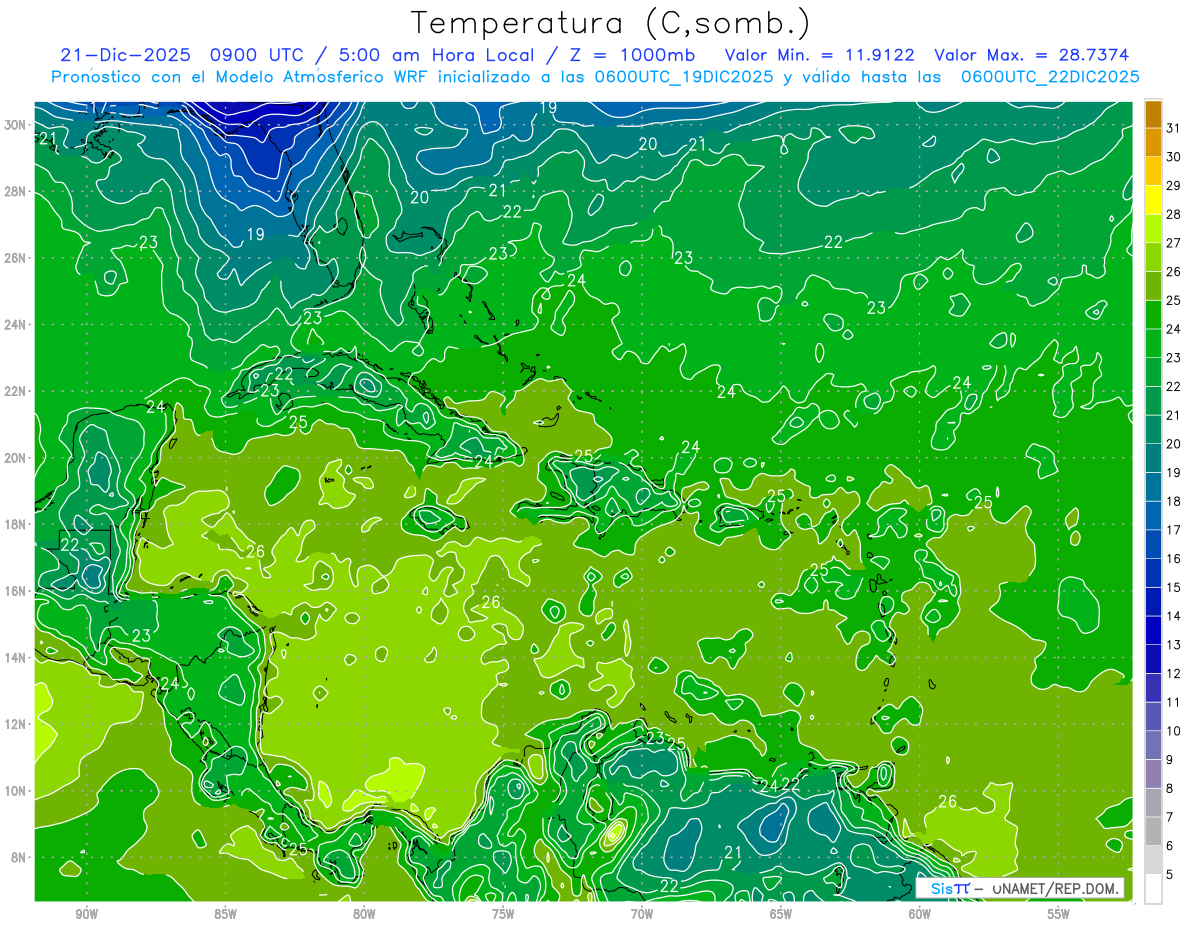Click the colorbar scale label "8"
Screen dimensions: 1200x927
click(x=1170, y=789)
